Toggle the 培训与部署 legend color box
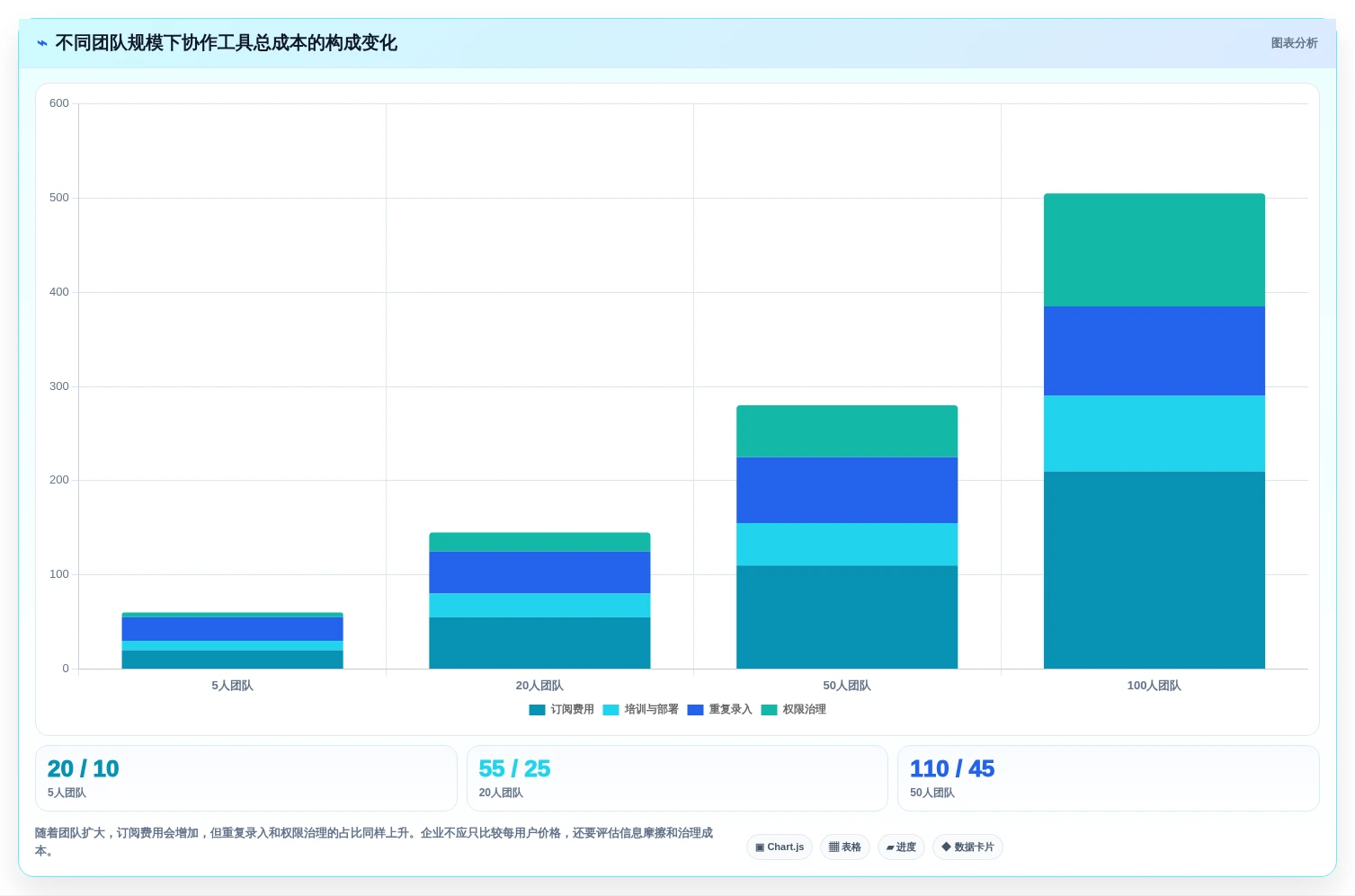1355x896 pixels. pos(611,710)
